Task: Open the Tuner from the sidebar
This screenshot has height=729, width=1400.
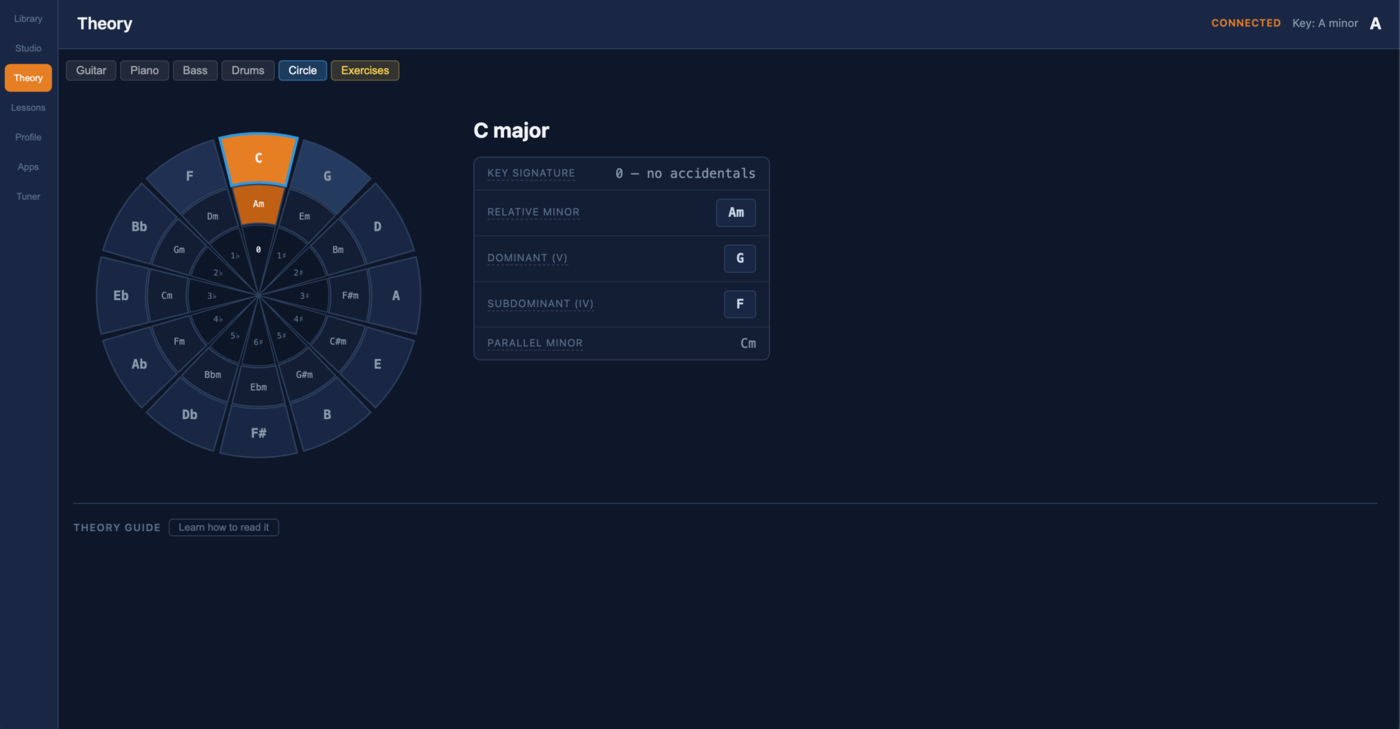Action: point(28,196)
